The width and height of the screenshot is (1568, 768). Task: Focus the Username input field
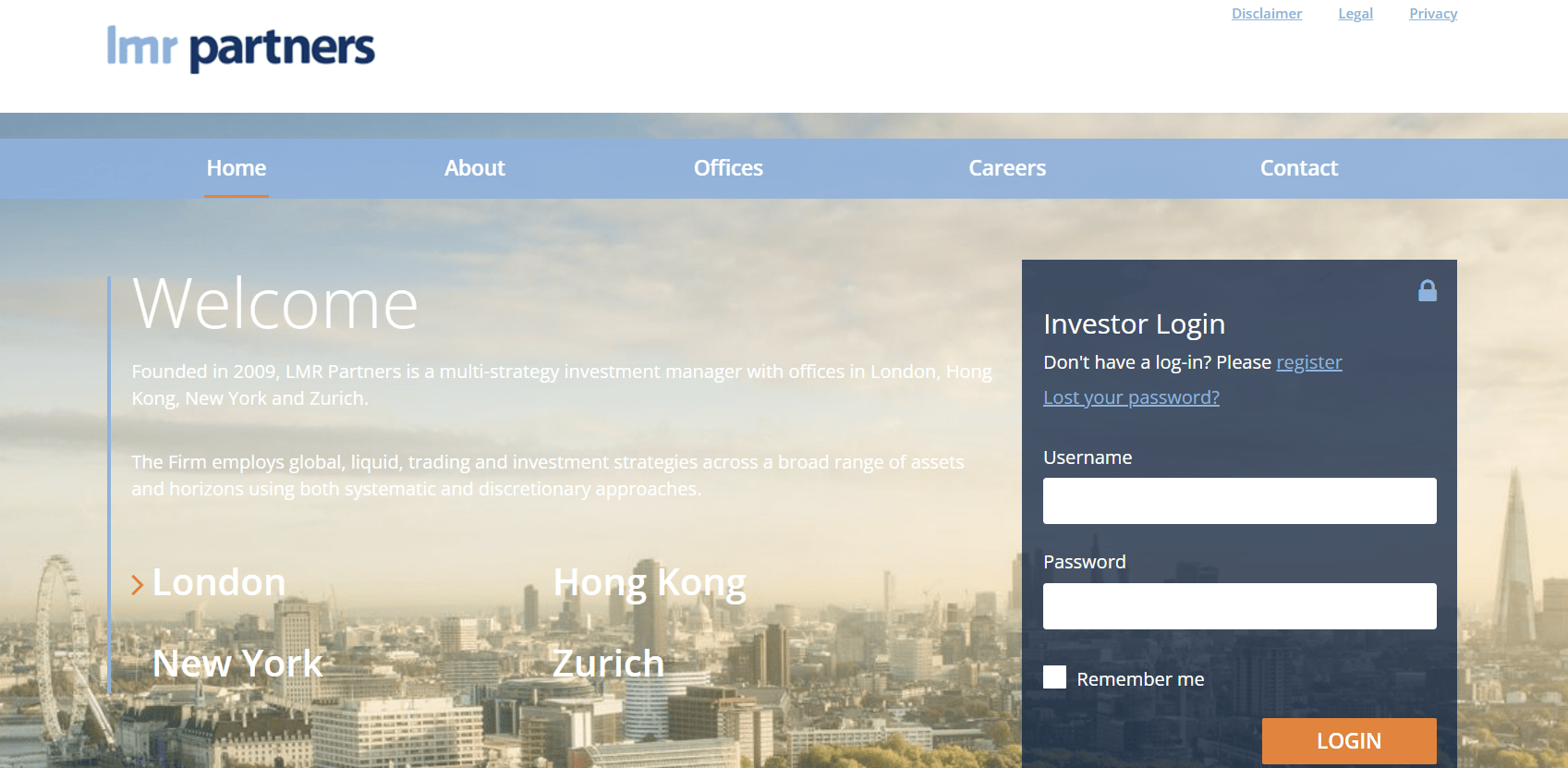point(1239,501)
